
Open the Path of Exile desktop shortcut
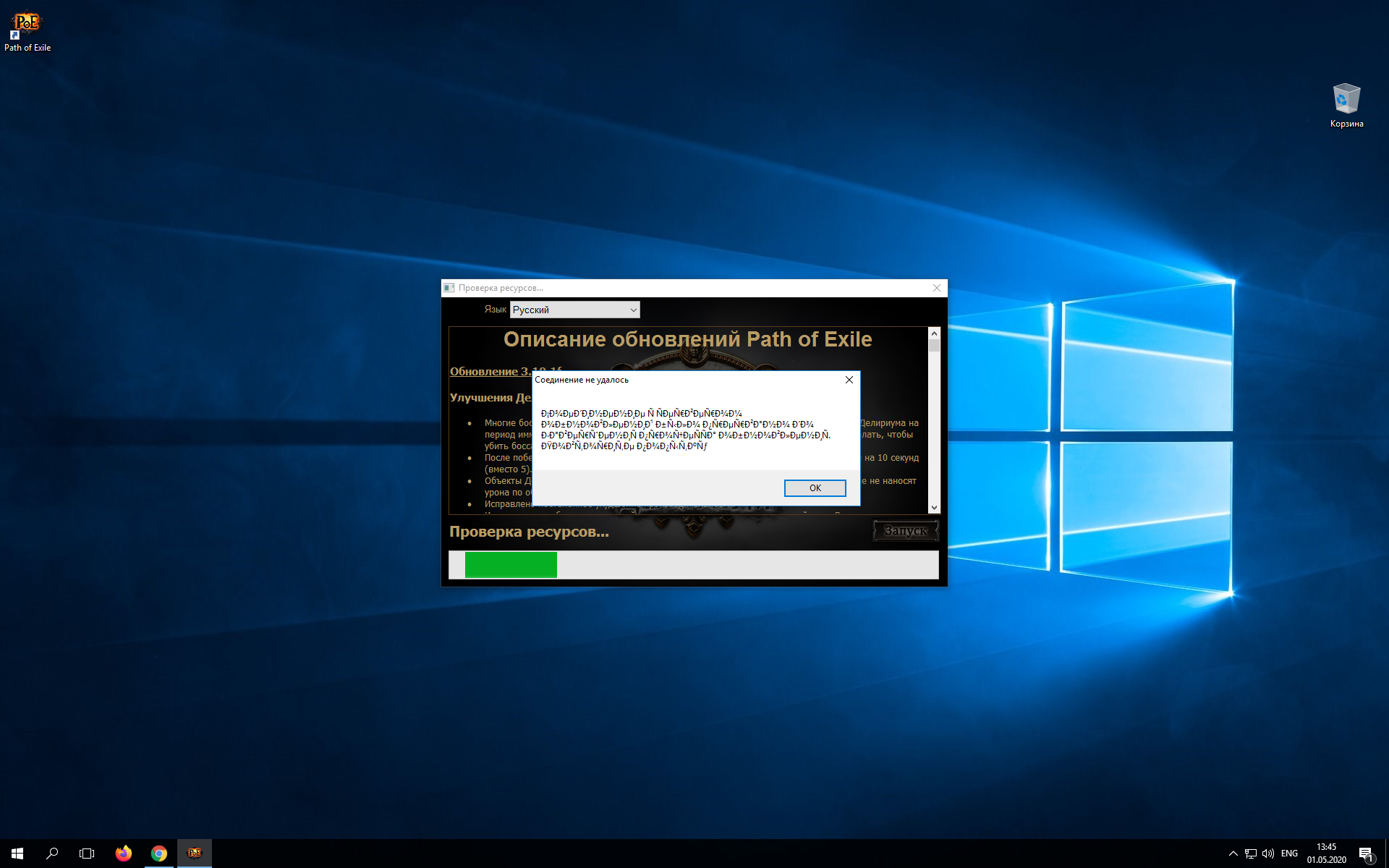tap(27, 32)
